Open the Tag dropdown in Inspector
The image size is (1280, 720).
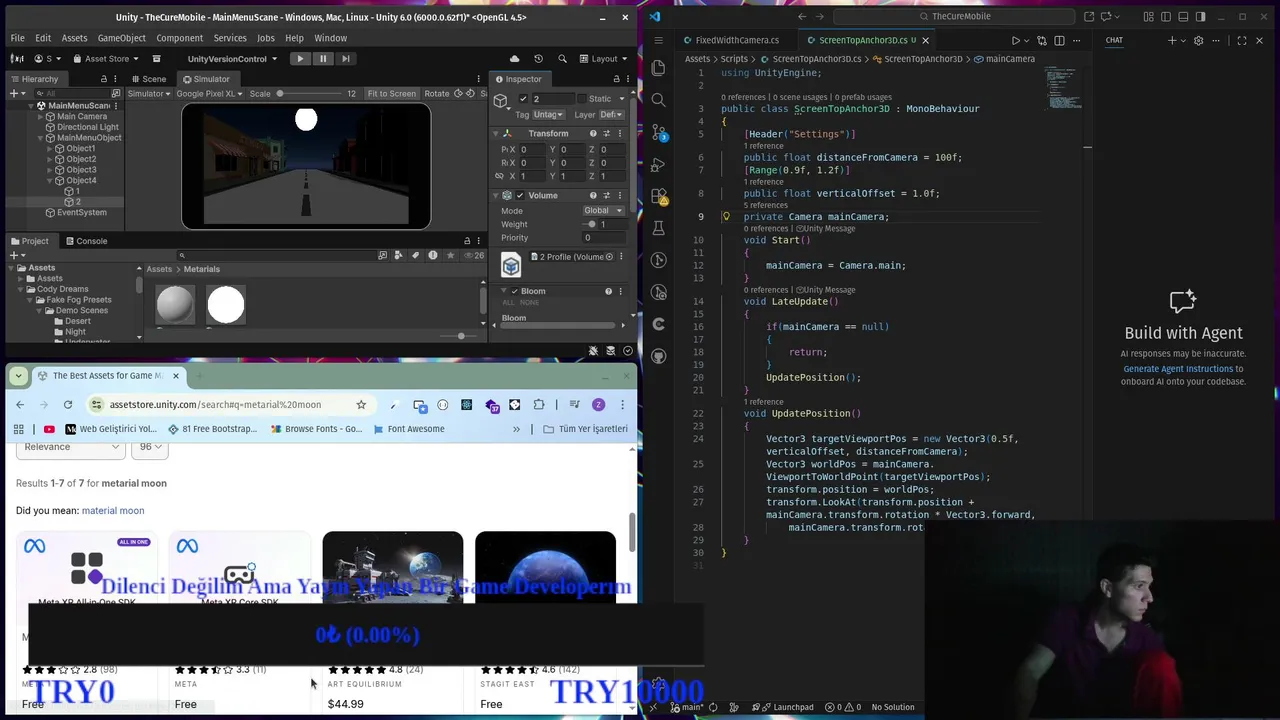[x=549, y=115]
